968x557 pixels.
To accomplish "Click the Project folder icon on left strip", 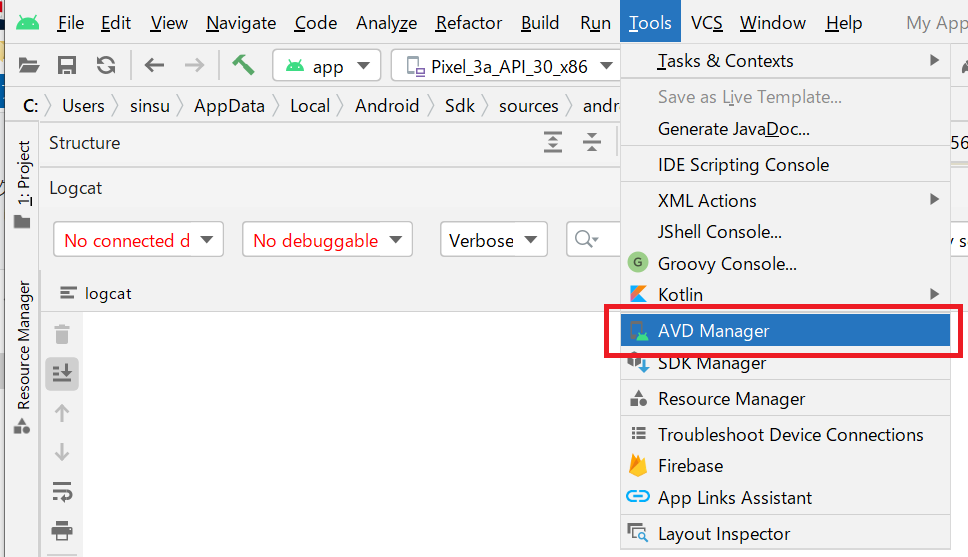I will point(22,222).
